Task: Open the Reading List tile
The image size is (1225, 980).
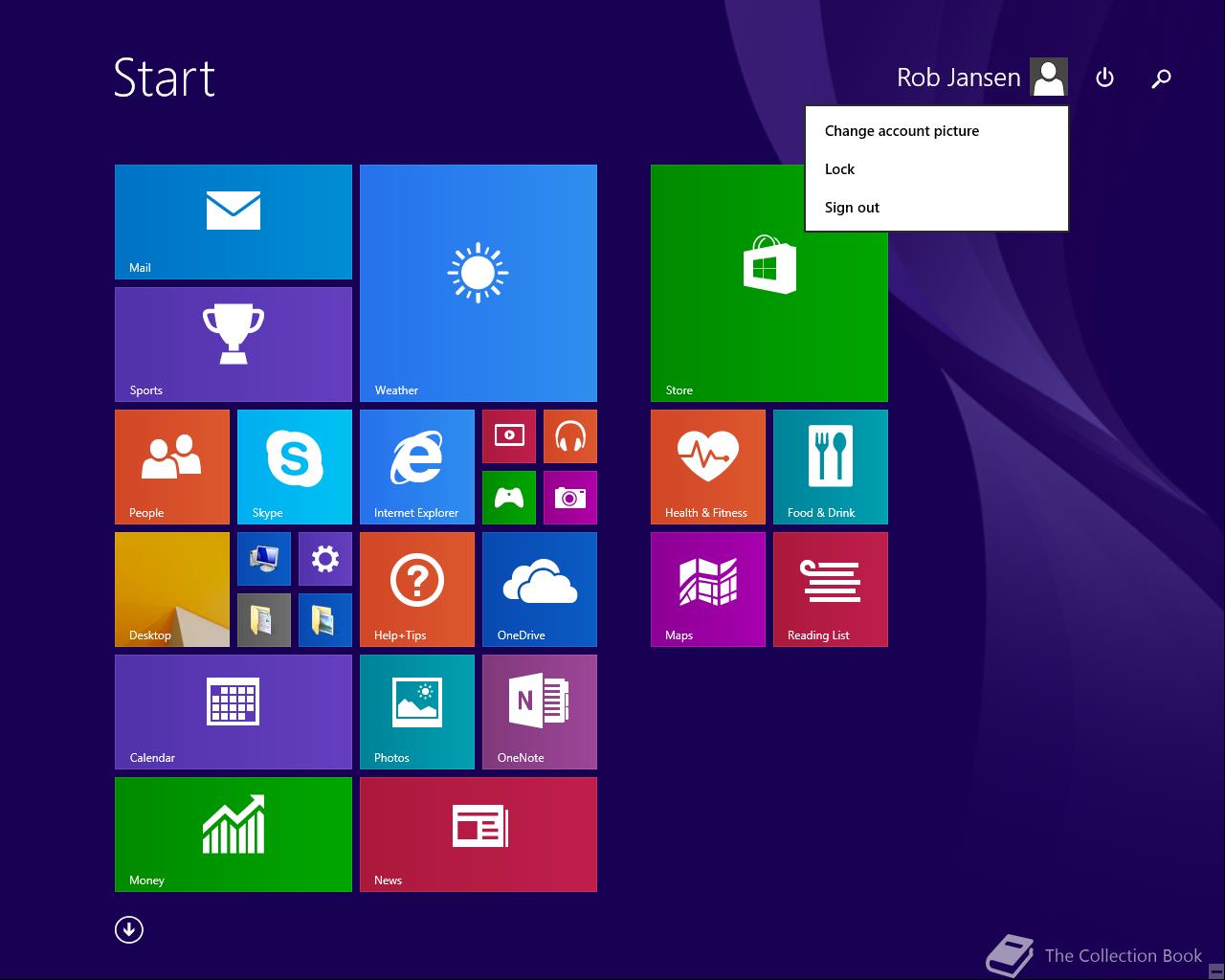Action: (831, 590)
